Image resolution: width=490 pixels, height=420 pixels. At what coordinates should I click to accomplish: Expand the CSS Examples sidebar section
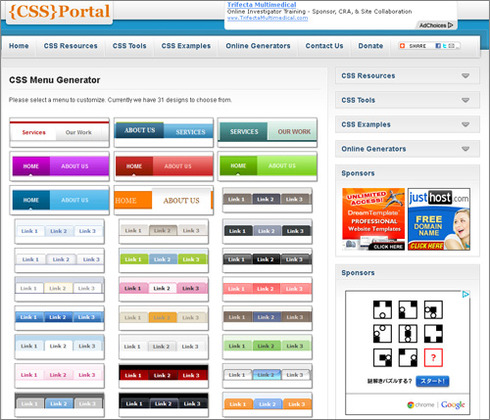(407, 124)
